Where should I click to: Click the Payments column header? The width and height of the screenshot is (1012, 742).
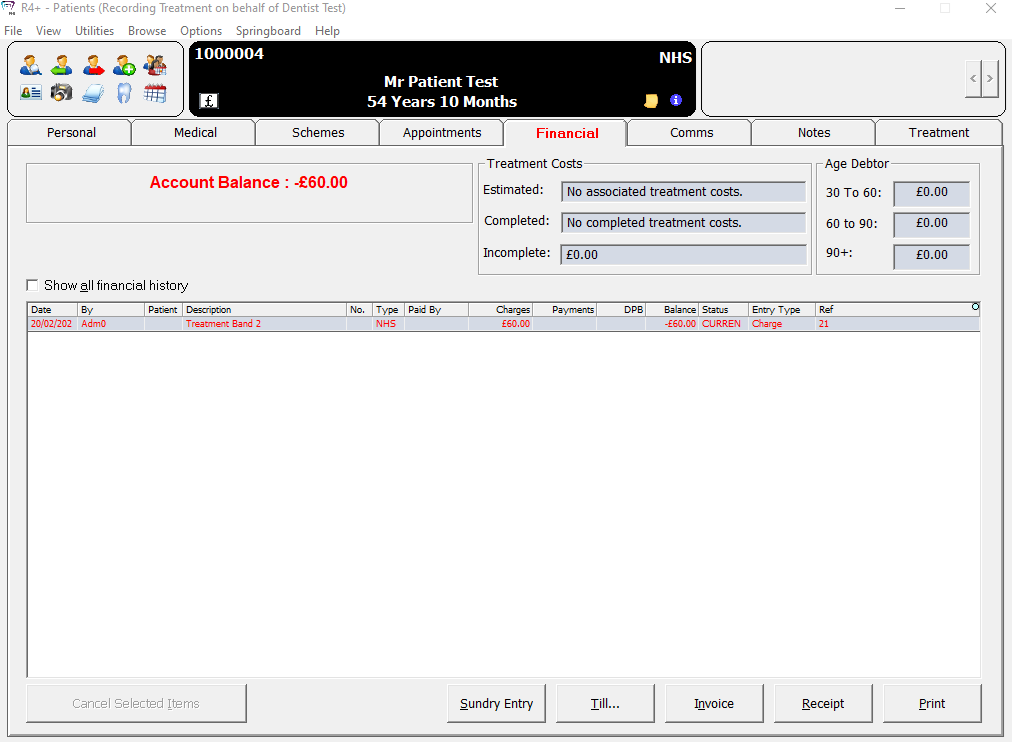tap(565, 310)
